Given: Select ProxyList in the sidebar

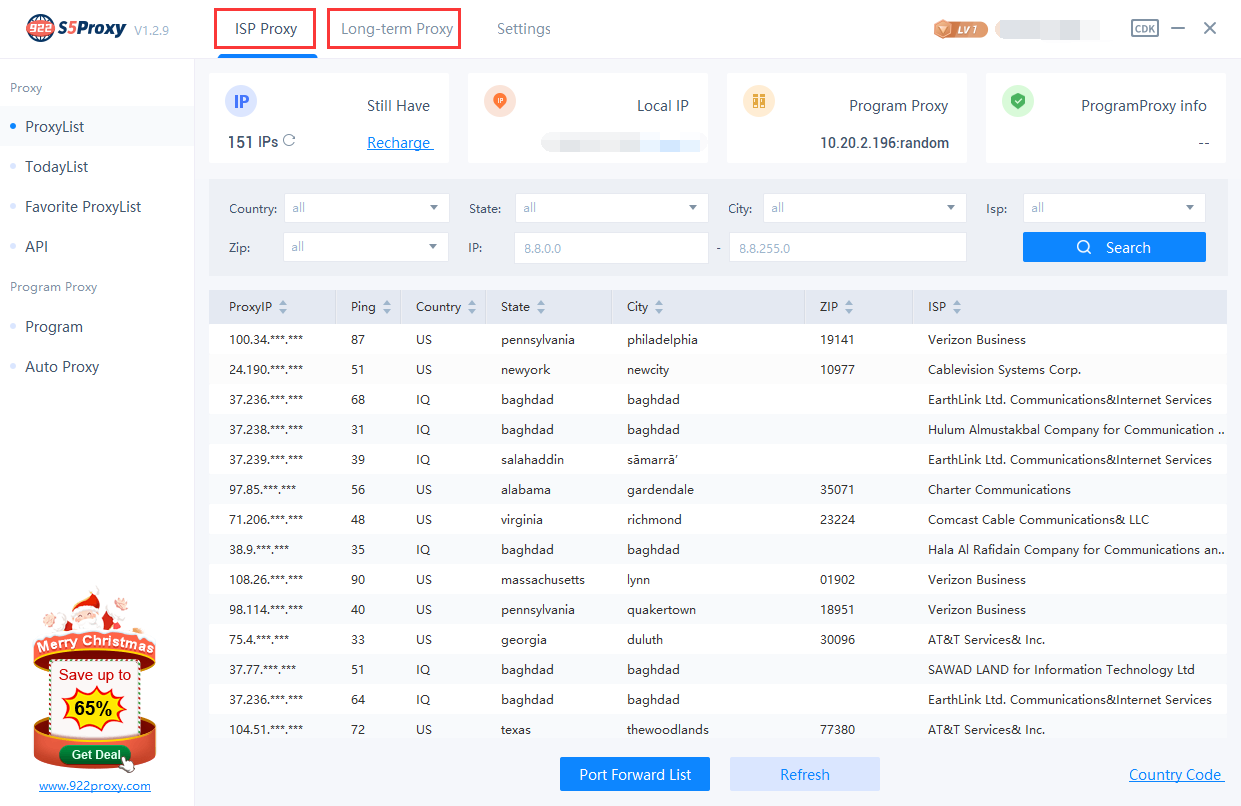Looking at the screenshot, I should click(x=96, y=127).
